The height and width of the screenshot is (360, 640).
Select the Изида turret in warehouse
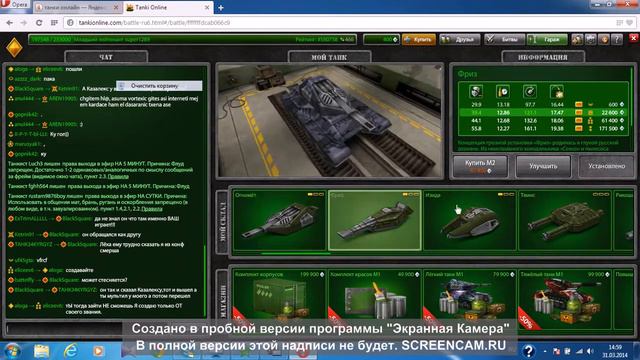coord(469,220)
